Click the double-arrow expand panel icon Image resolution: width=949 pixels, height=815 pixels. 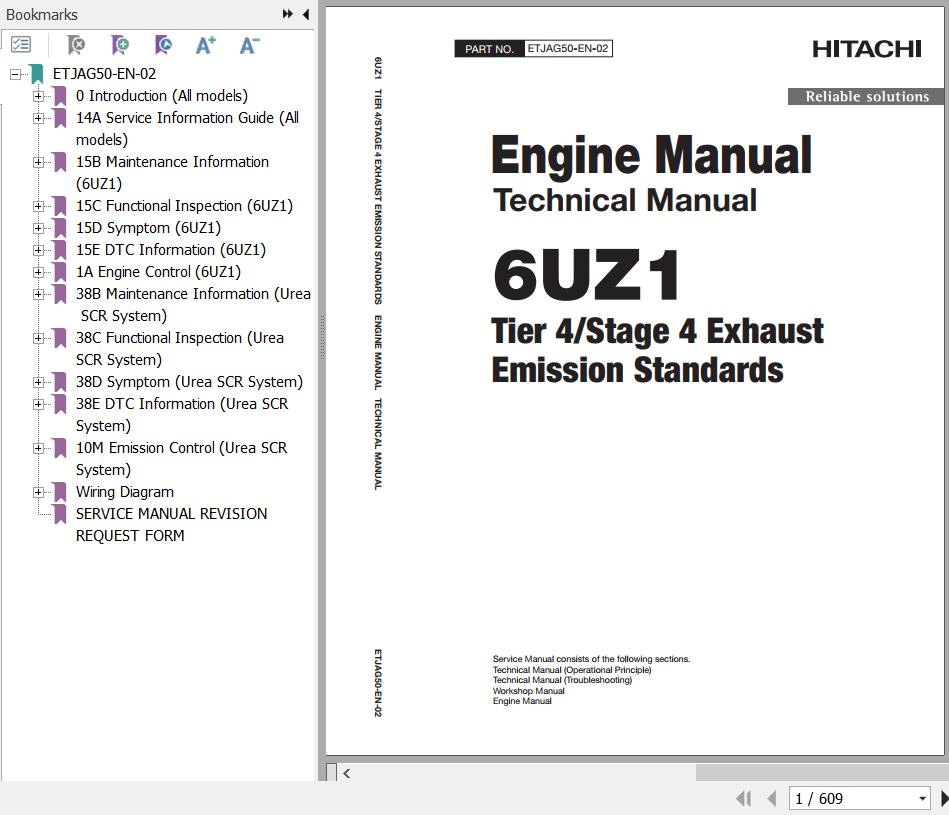coord(287,14)
